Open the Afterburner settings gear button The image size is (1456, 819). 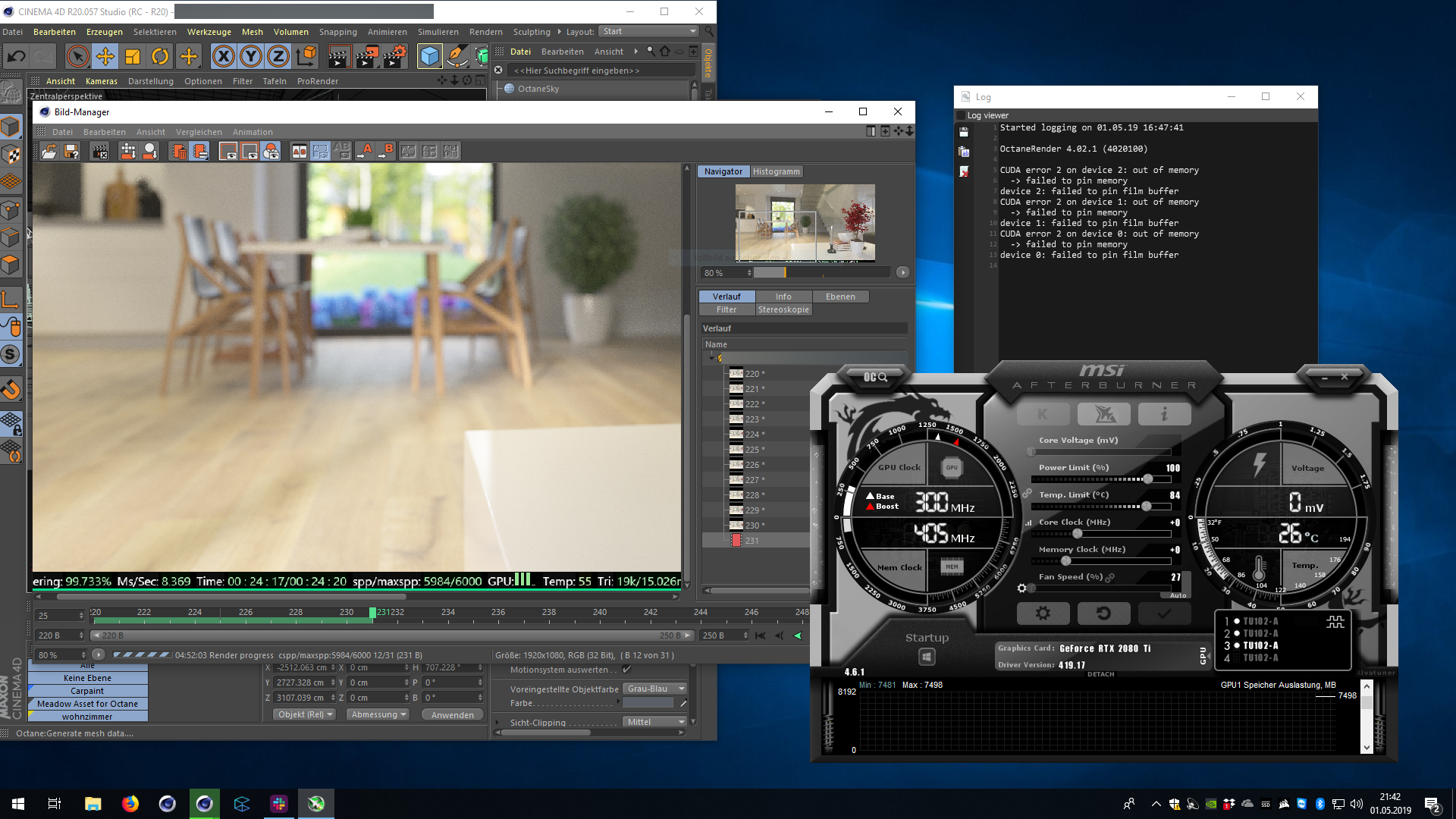(x=1043, y=613)
